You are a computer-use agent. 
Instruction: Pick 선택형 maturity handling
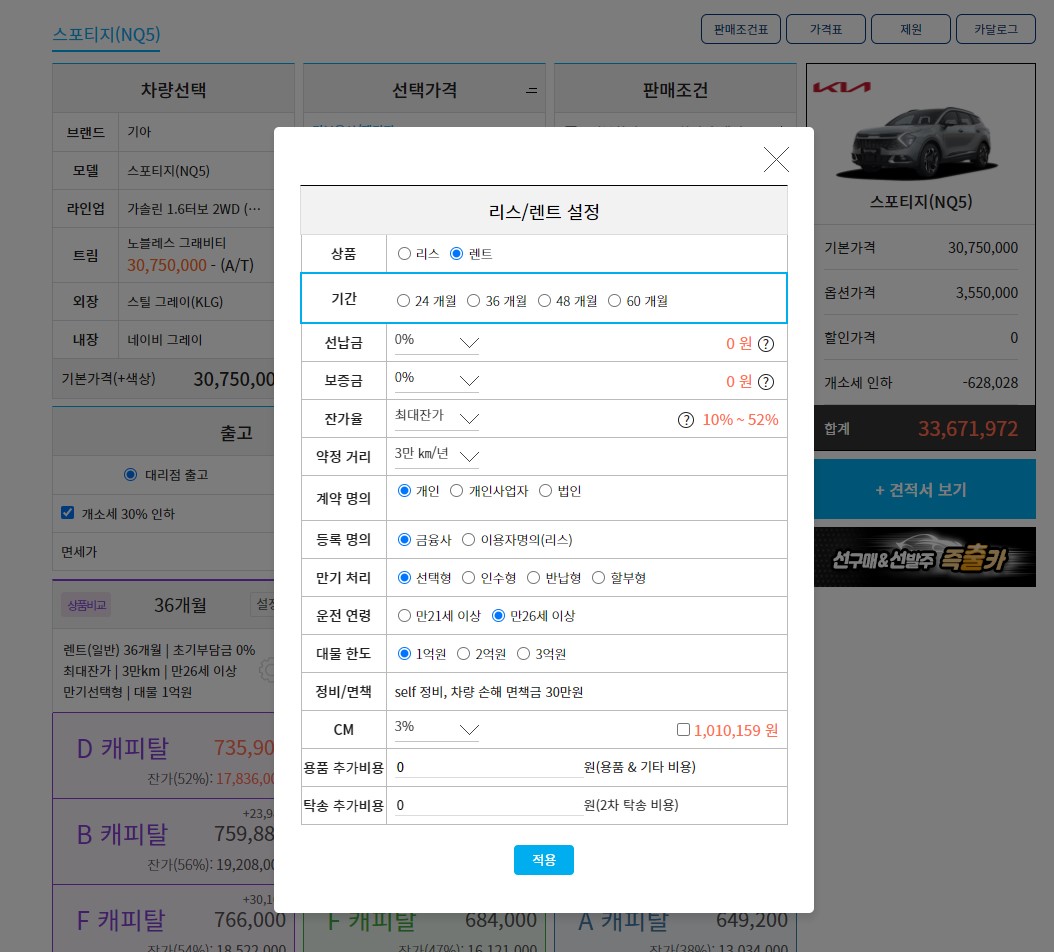[x=404, y=578]
